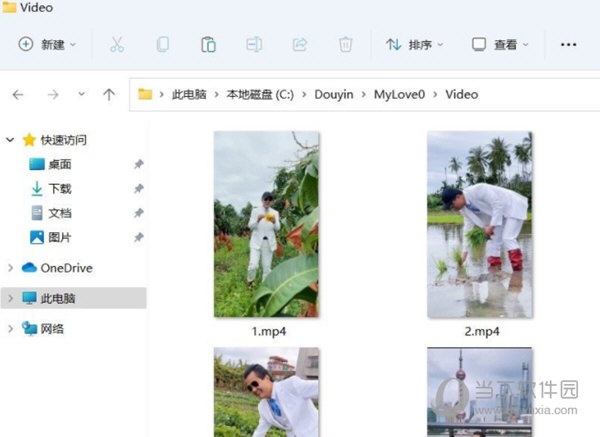Click the pin icon beside 下载
Screen dimensions: 600x437
pos(139,189)
